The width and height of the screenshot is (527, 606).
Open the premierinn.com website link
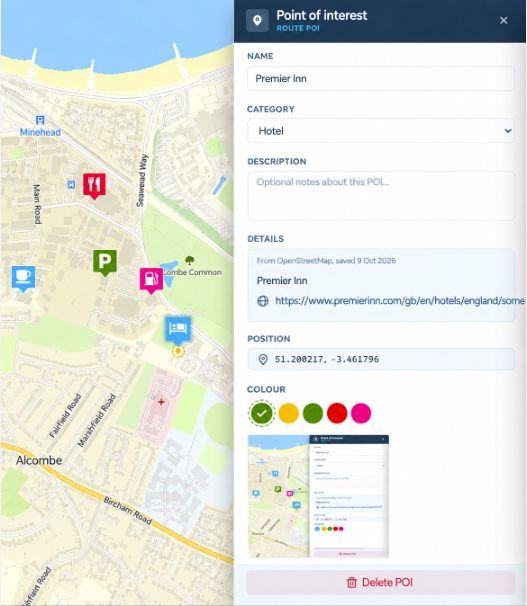pos(400,301)
